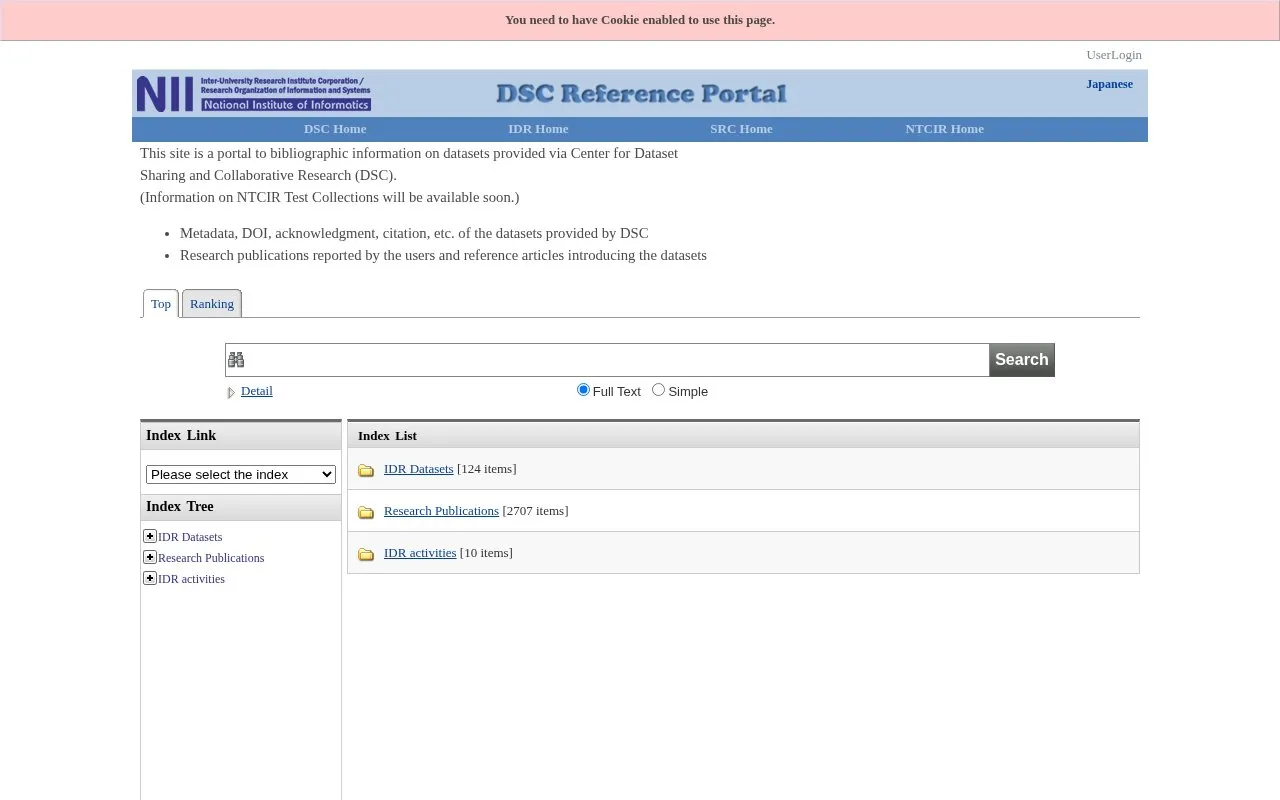Switch the language to Japanese

[1109, 84]
